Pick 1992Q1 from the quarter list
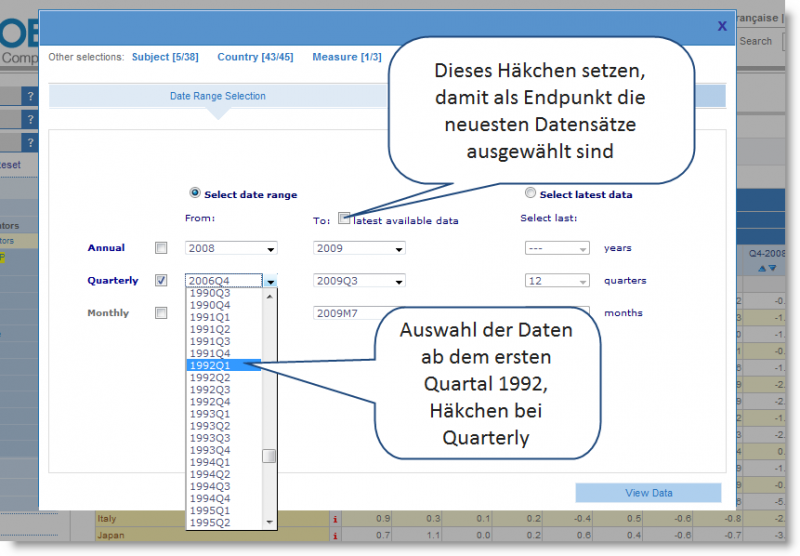The height and width of the screenshot is (556, 800). 222,366
